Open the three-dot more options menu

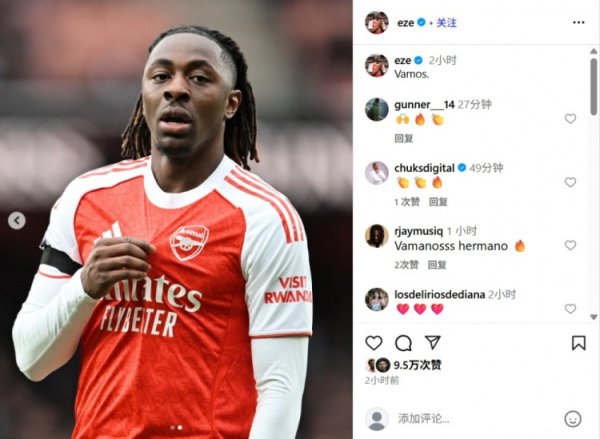pyautogui.click(x=578, y=23)
